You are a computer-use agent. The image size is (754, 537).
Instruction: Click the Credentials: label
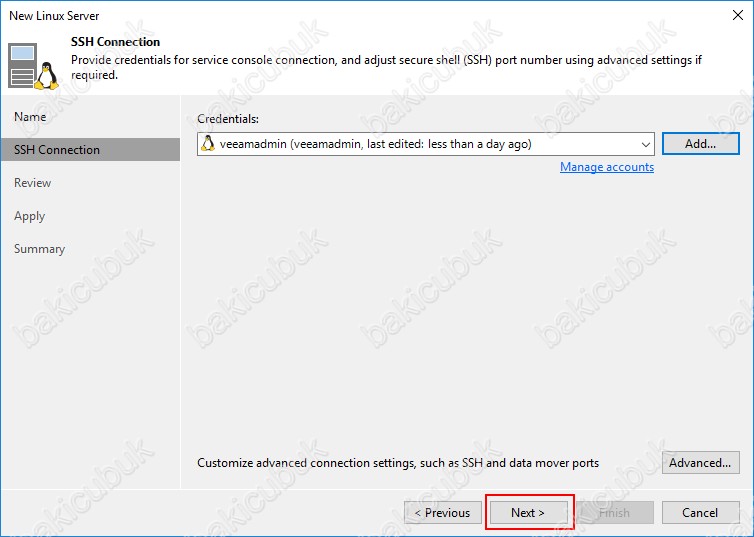click(x=228, y=119)
